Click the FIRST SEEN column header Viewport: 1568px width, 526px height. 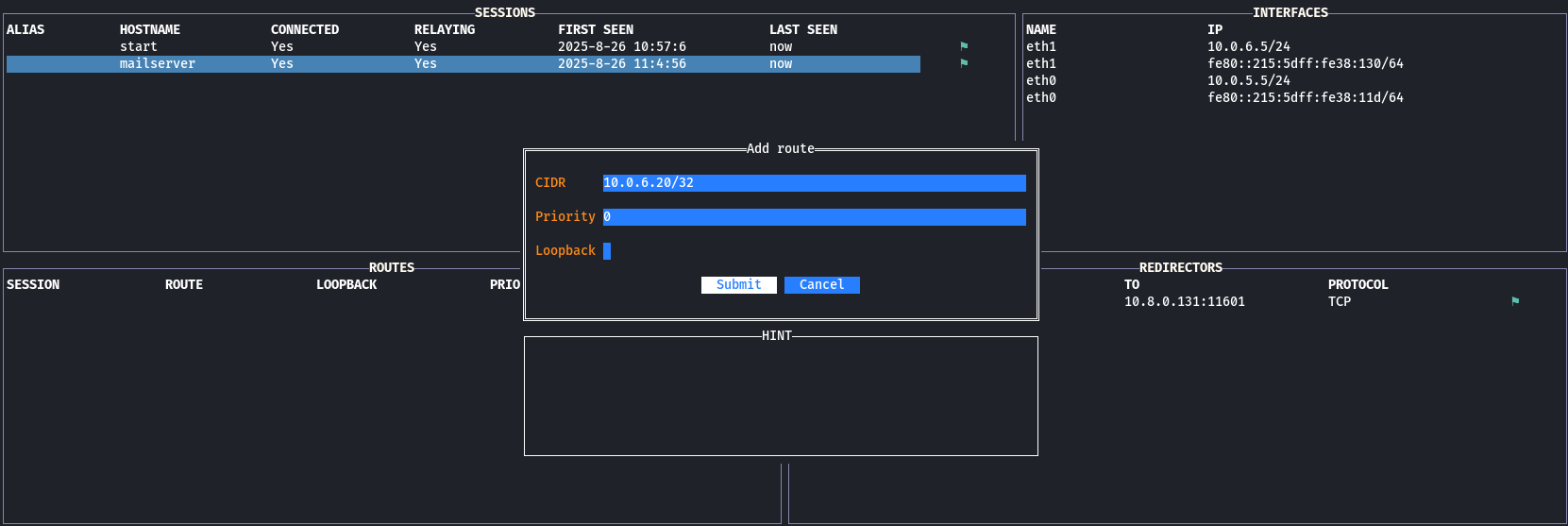click(596, 29)
